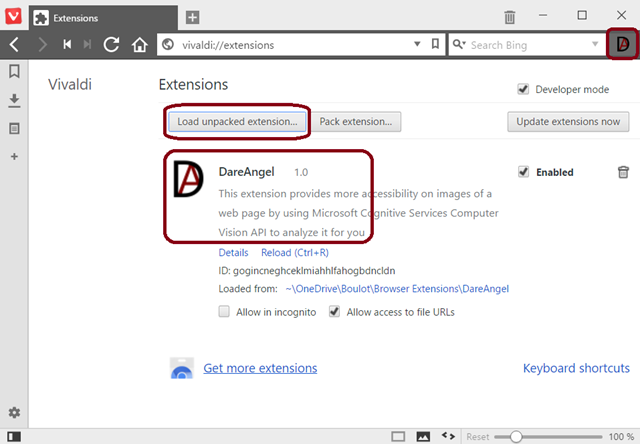Toggle side panel visibility in status bar

pyautogui.click(x=14, y=437)
